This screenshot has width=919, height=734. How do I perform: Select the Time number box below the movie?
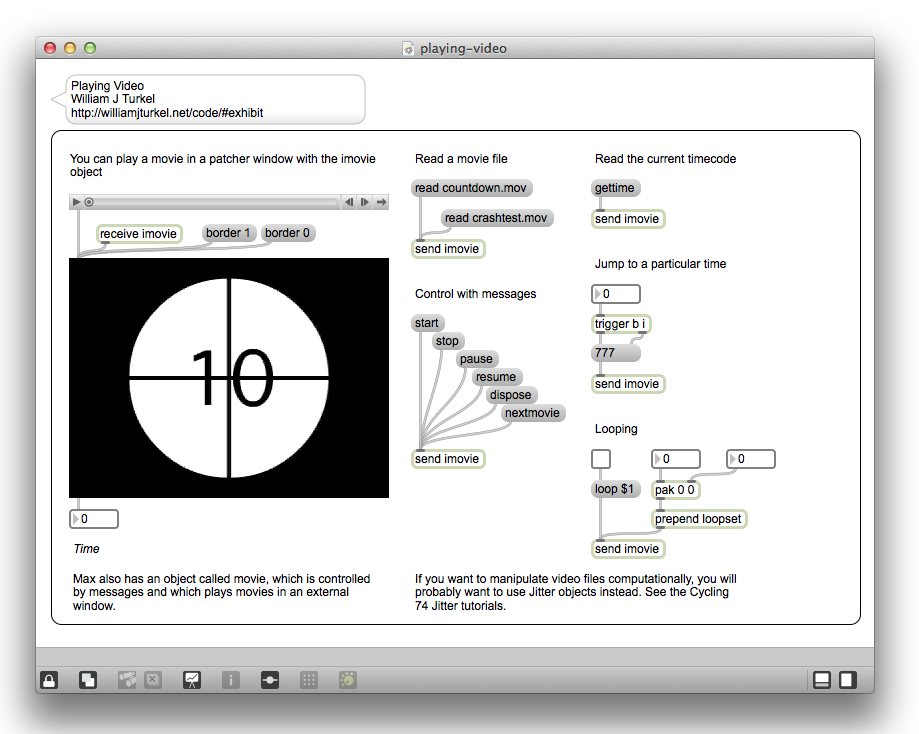[x=94, y=519]
